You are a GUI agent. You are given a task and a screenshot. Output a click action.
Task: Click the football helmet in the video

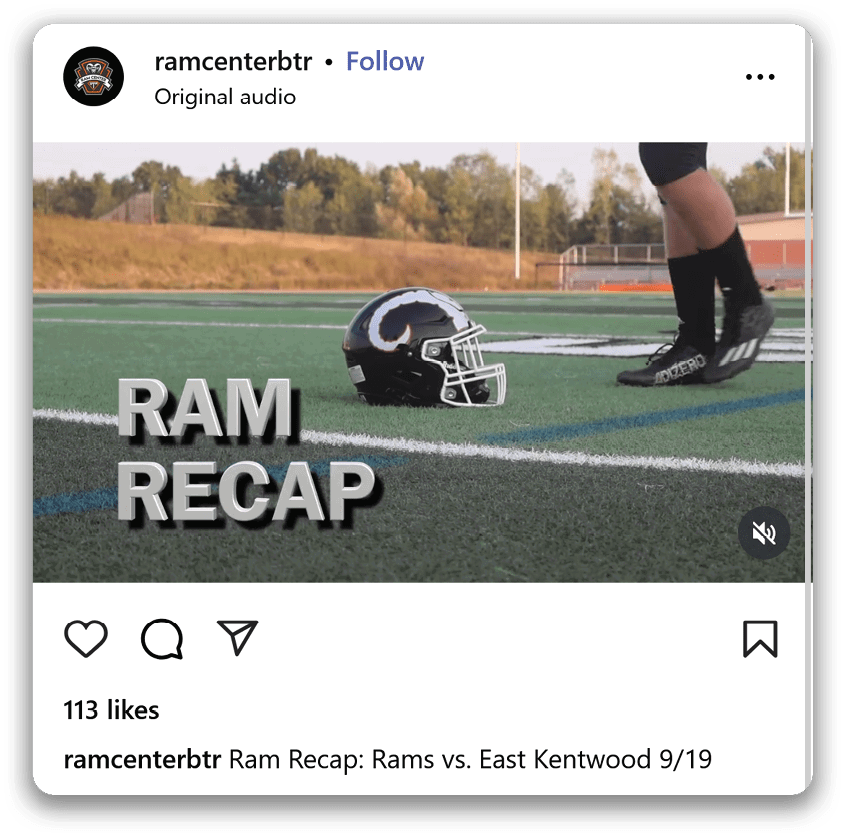tap(424, 347)
